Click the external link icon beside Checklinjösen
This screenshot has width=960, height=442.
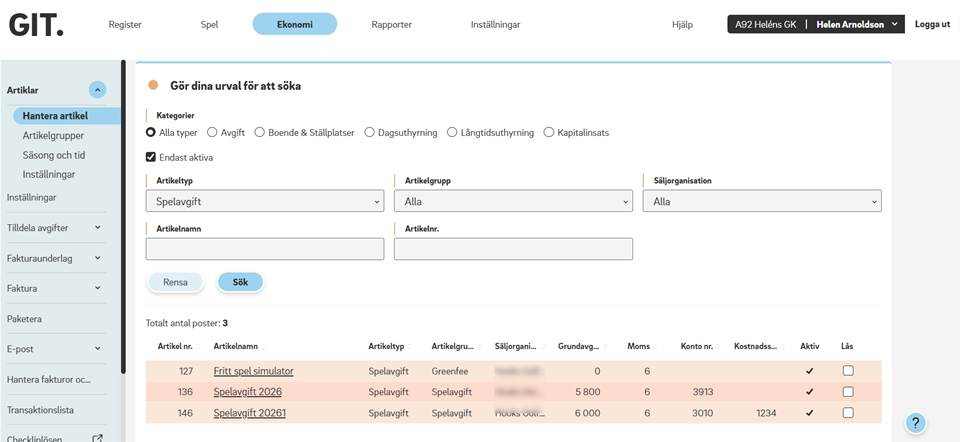(97, 439)
